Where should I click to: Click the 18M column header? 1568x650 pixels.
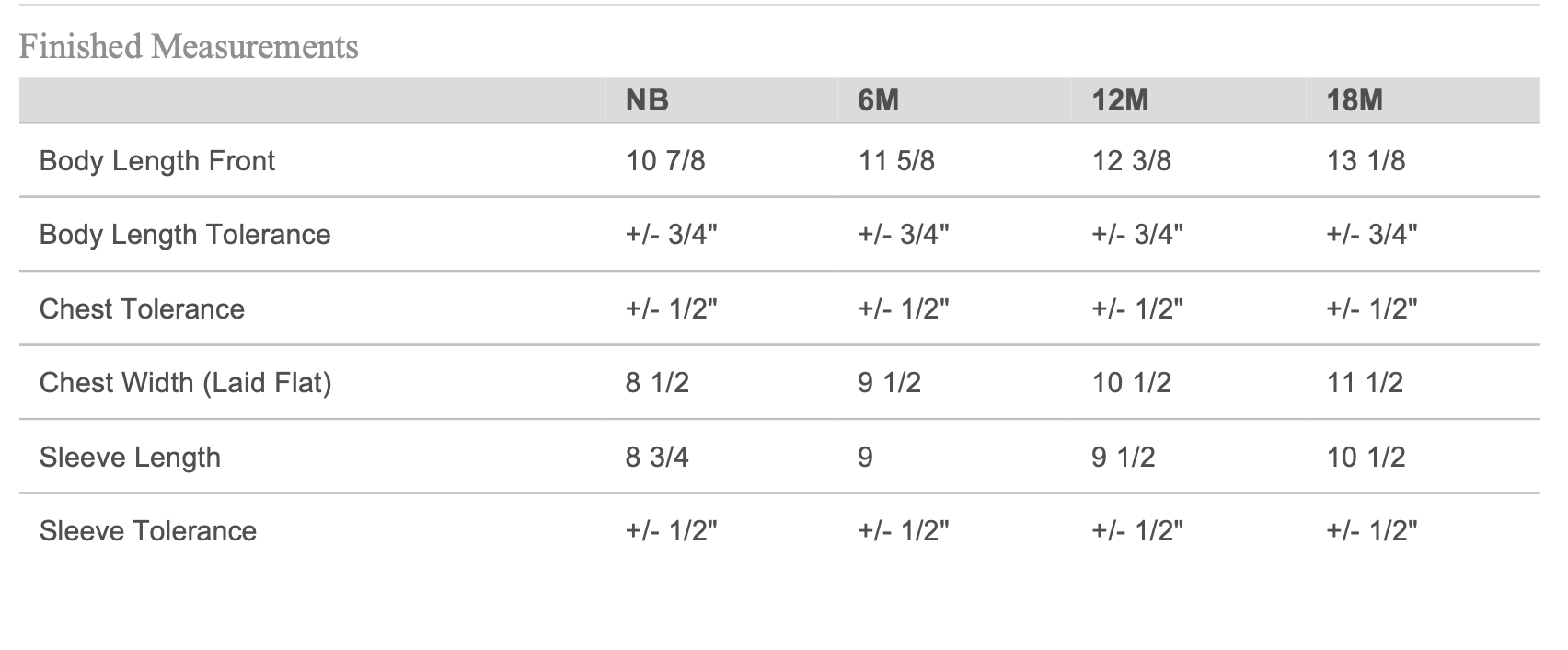pyautogui.click(x=1355, y=100)
